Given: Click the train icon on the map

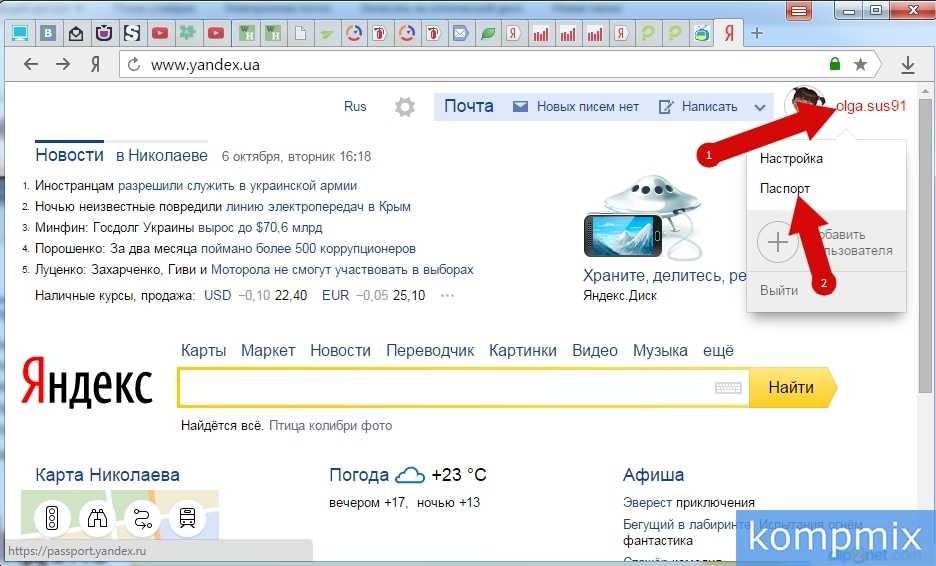Looking at the screenshot, I should tap(187, 518).
